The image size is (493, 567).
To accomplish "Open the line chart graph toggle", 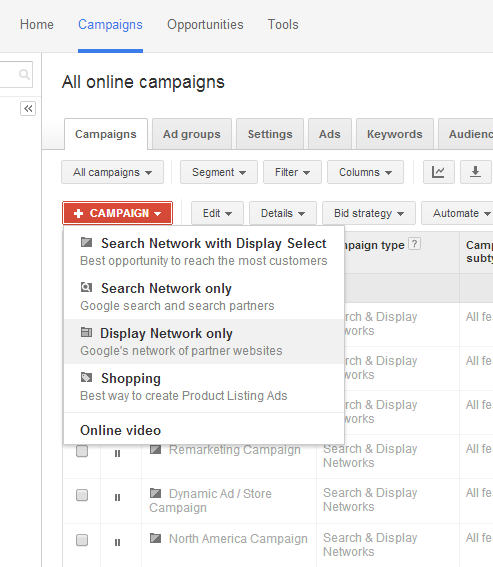I will point(439,172).
